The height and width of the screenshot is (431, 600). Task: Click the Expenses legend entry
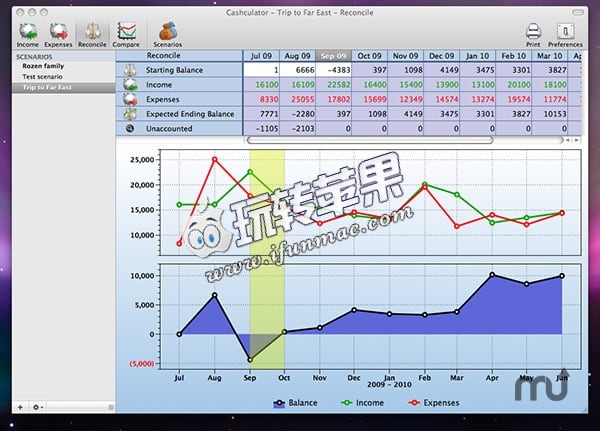pyautogui.click(x=433, y=403)
